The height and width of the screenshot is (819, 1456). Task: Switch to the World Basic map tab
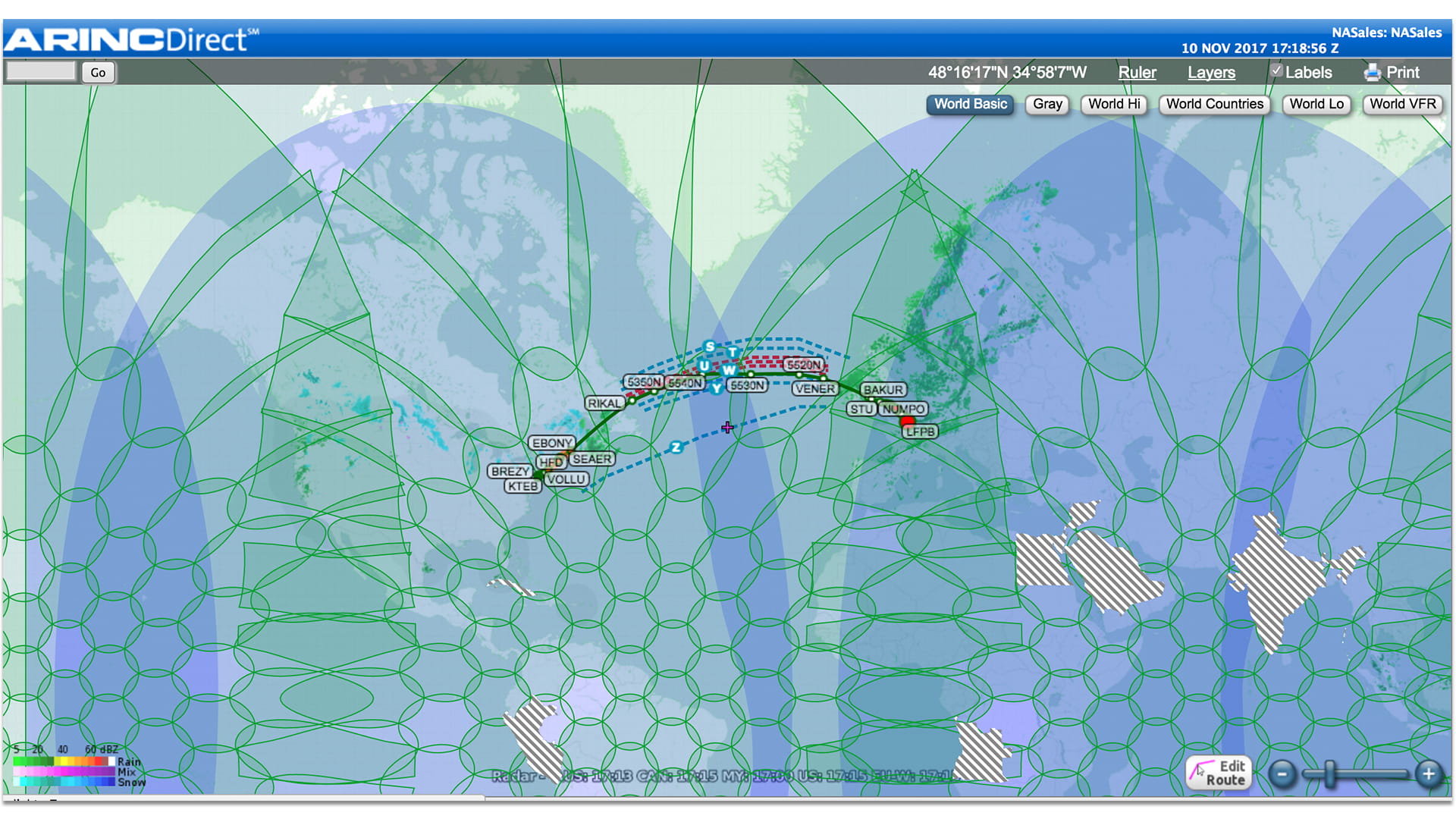tap(969, 104)
